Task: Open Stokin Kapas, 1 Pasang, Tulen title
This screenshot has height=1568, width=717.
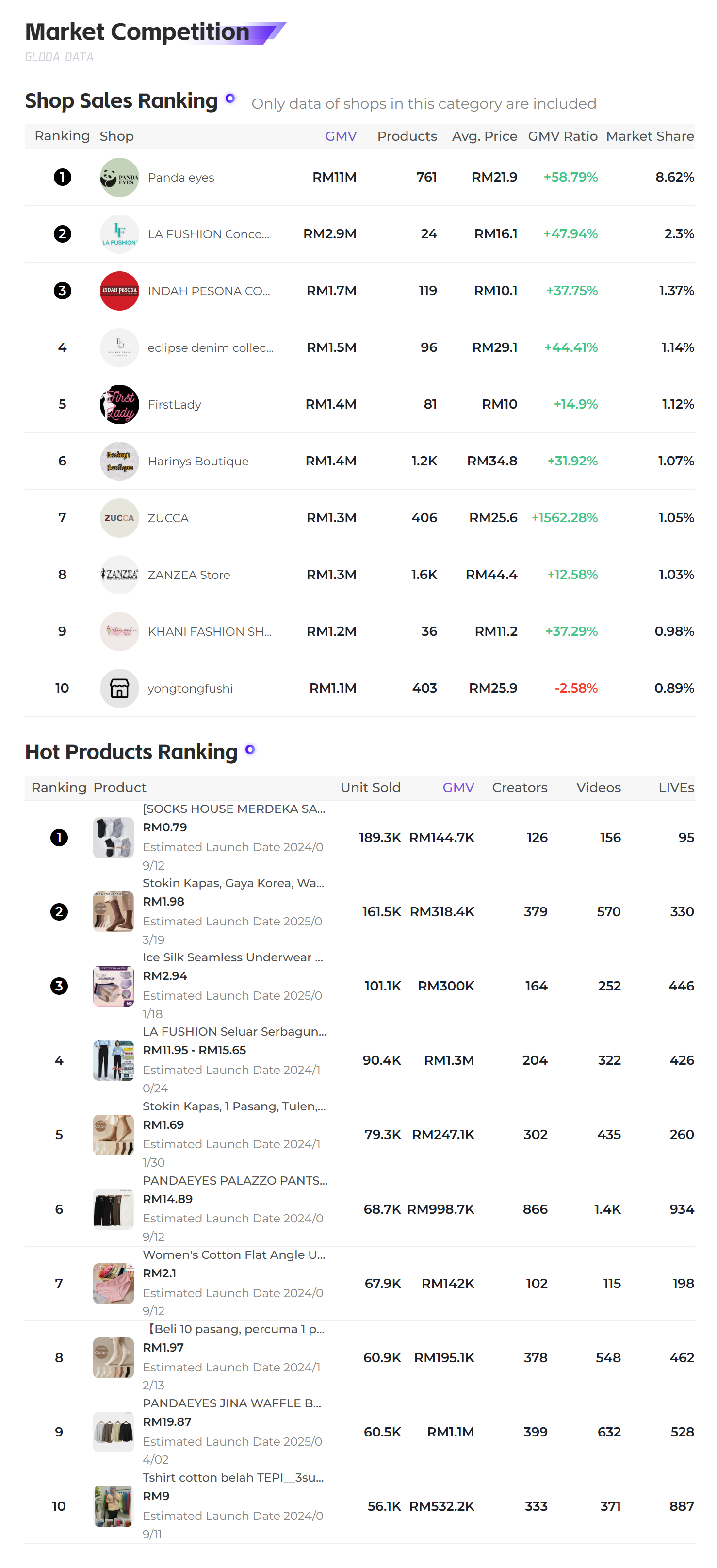Action: pyautogui.click(x=234, y=1106)
